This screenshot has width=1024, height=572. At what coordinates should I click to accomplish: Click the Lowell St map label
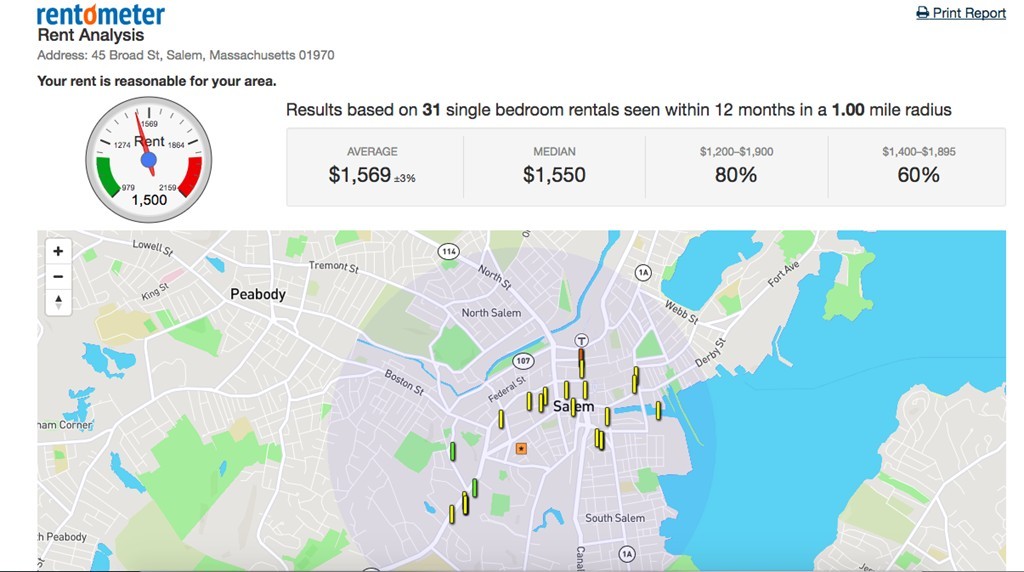click(153, 247)
